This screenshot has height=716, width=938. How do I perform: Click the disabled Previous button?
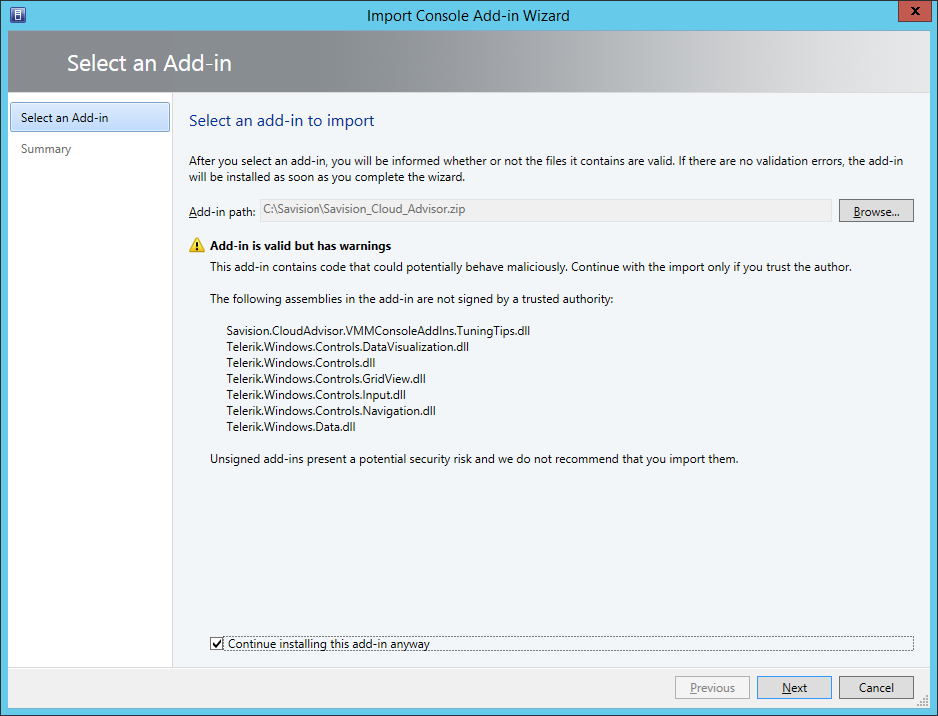coord(712,688)
